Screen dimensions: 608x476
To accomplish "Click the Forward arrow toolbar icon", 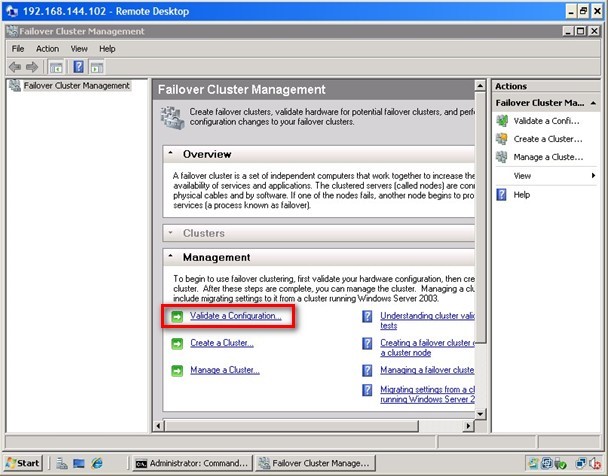I will [x=32, y=67].
